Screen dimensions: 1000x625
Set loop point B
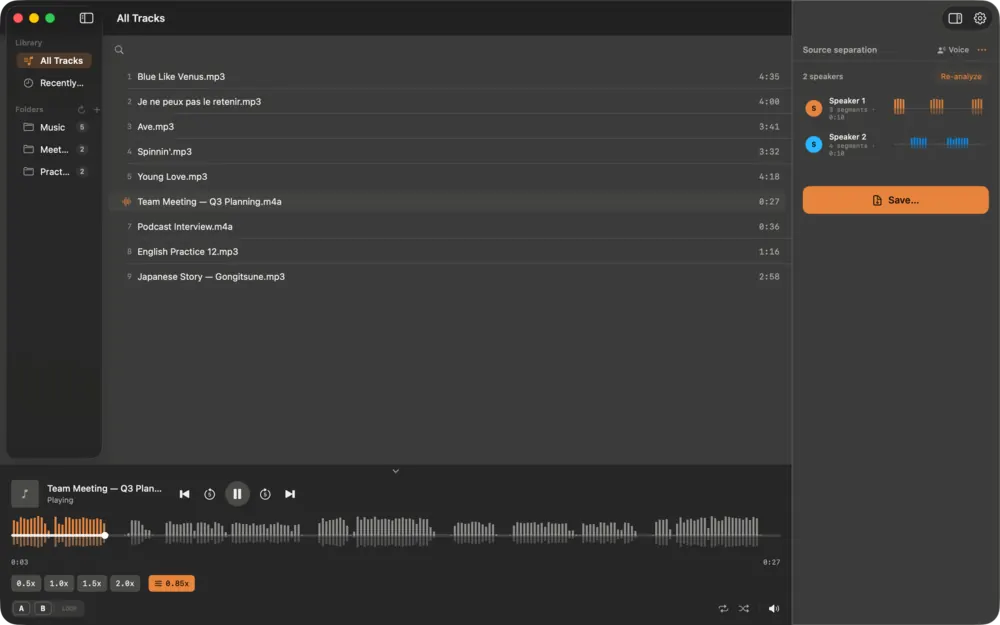(x=43, y=608)
